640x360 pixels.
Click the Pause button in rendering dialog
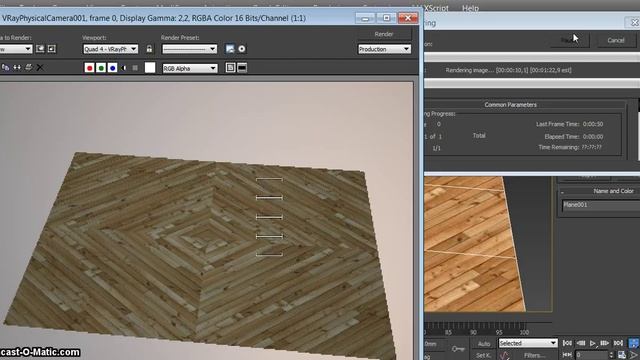point(569,40)
